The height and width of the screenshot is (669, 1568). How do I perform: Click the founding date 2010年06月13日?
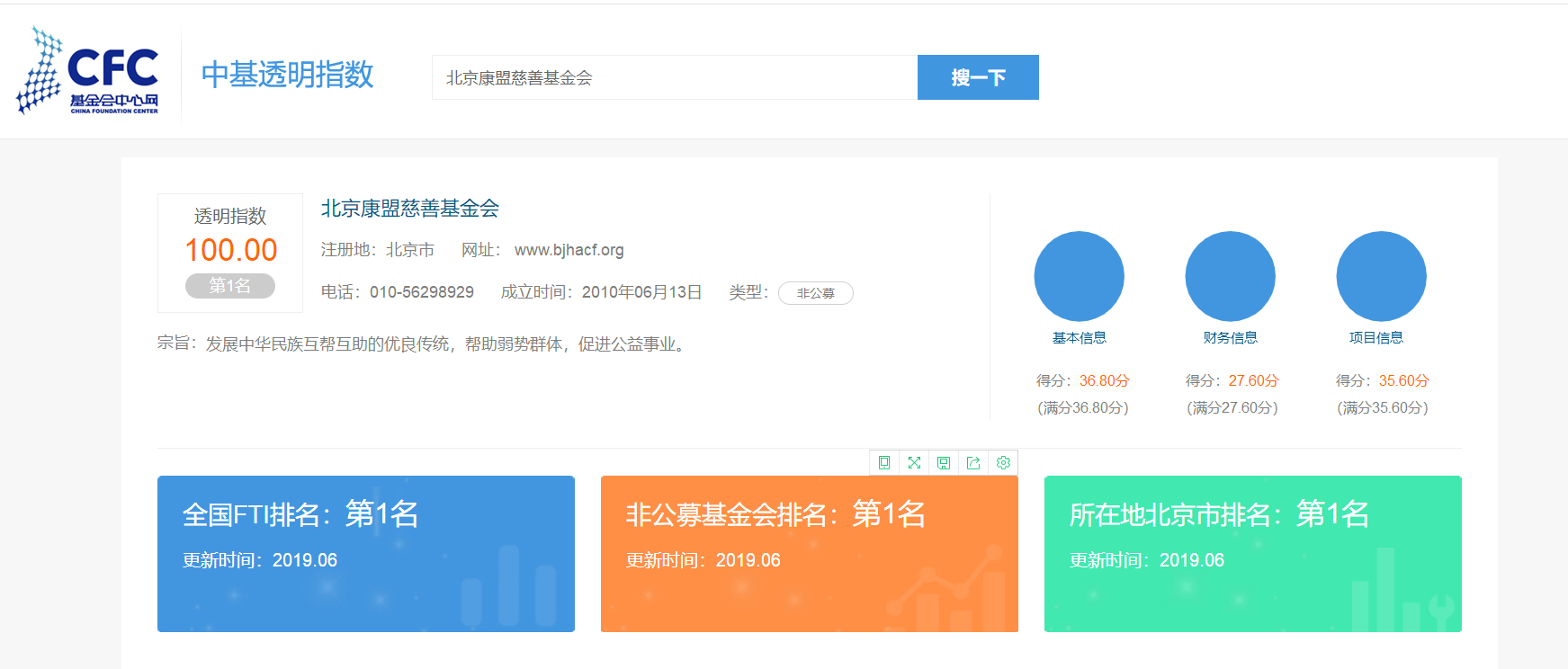coord(642,292)
